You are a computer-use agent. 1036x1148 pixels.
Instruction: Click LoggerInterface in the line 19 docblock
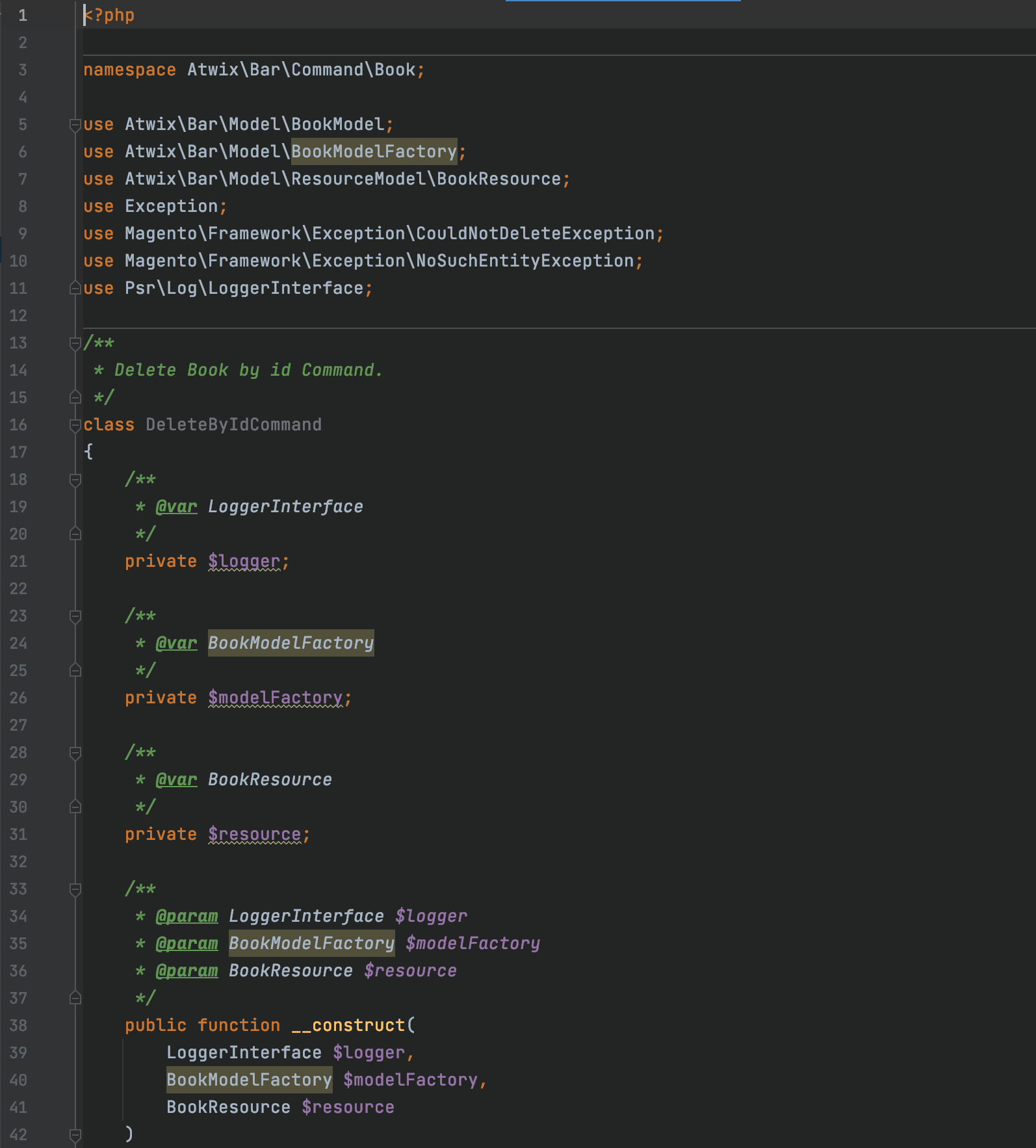coord(285,506)
